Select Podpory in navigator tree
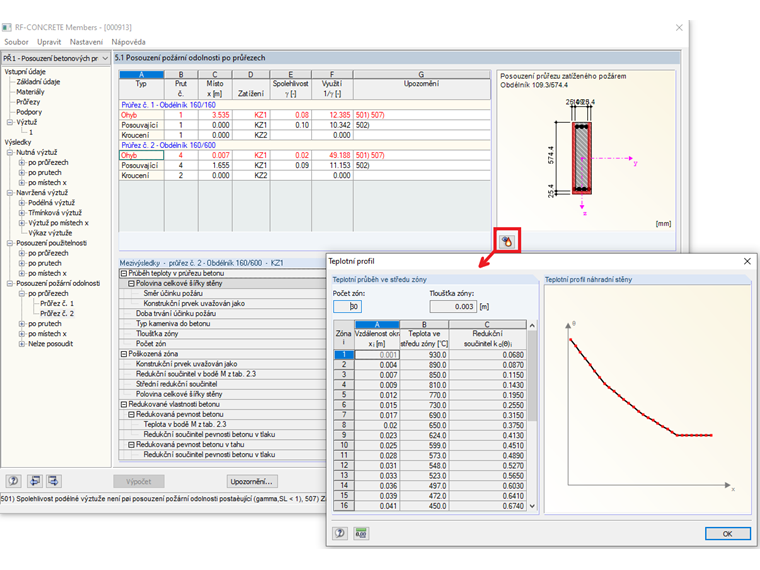 click(x=29, y=112)
